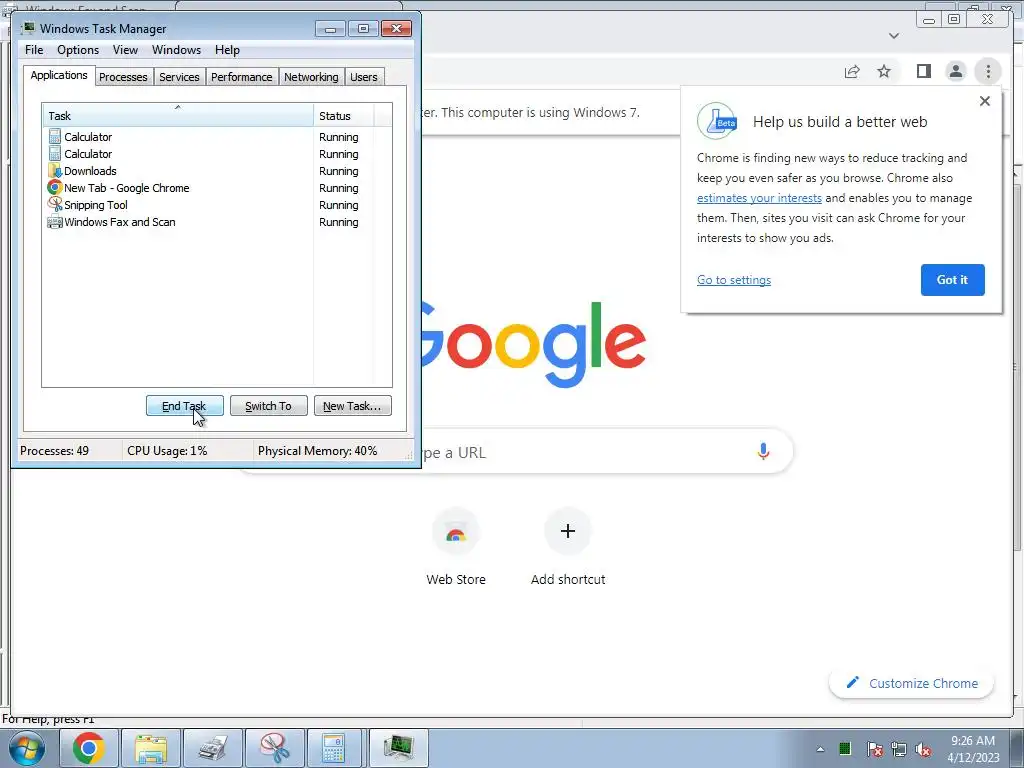This screenshot has height=768, width=1024.
Task: Open the Web Store shortcut
Action: [456, 547]
